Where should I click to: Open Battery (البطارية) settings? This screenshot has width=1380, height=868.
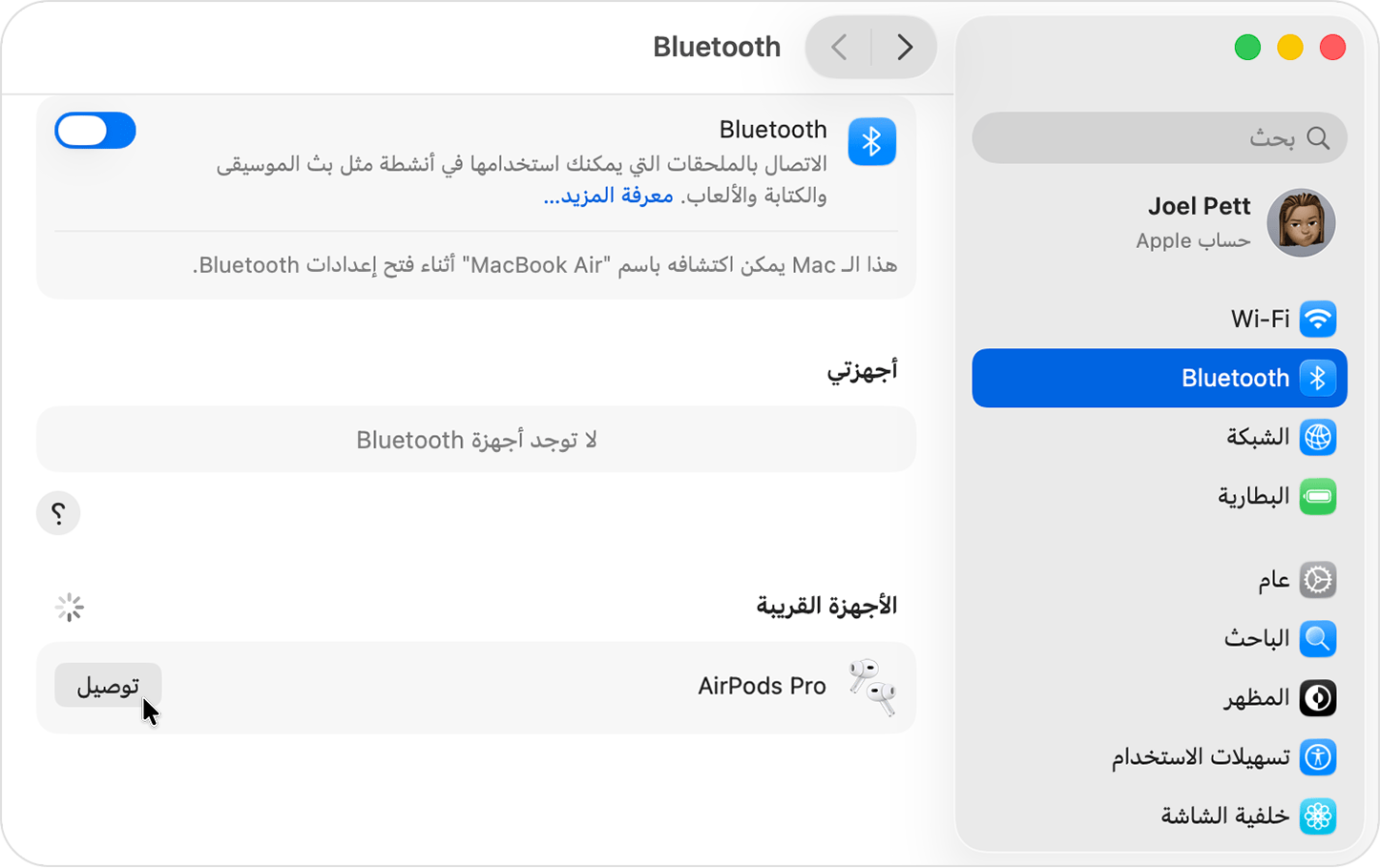pos(1317,495)
